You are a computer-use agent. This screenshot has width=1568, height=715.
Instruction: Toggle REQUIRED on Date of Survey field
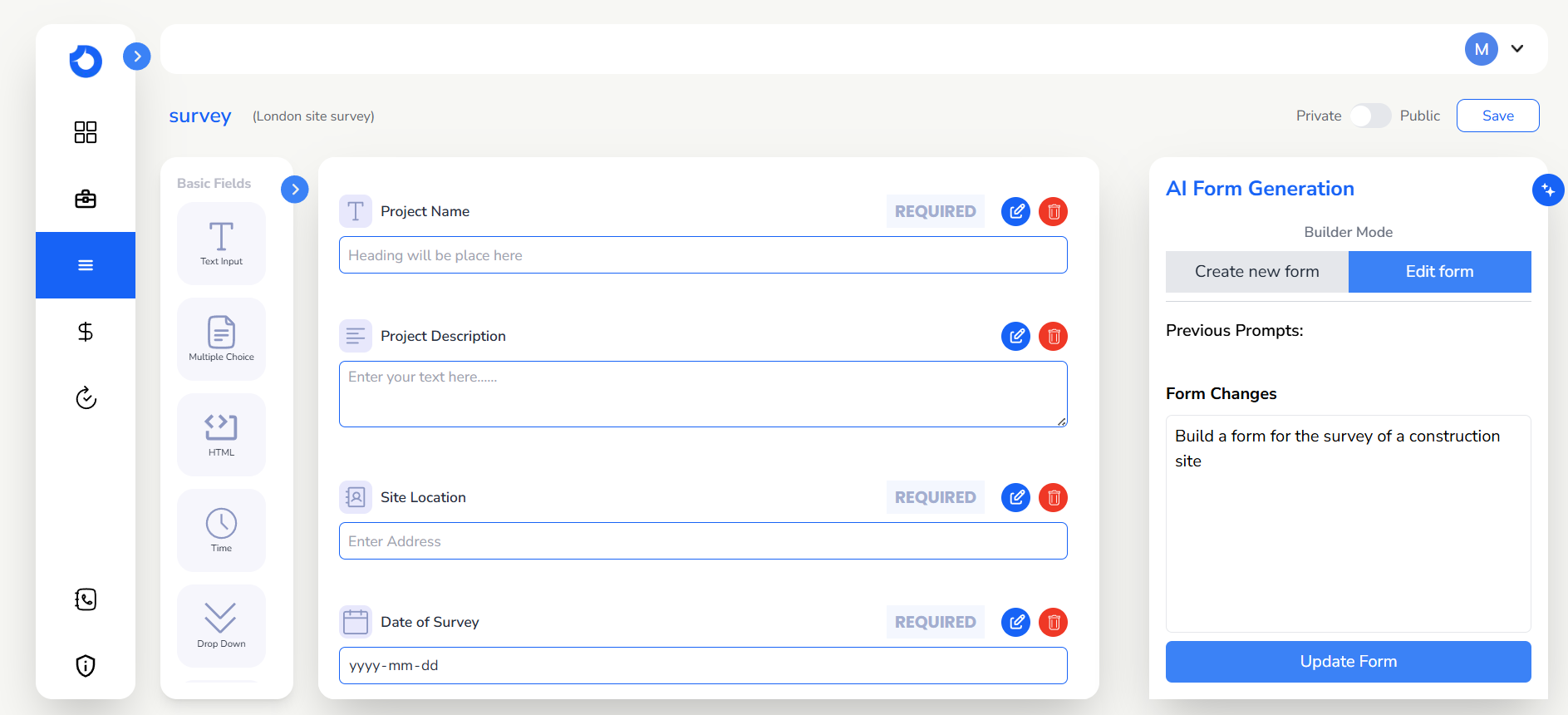(x=935, y=623)
